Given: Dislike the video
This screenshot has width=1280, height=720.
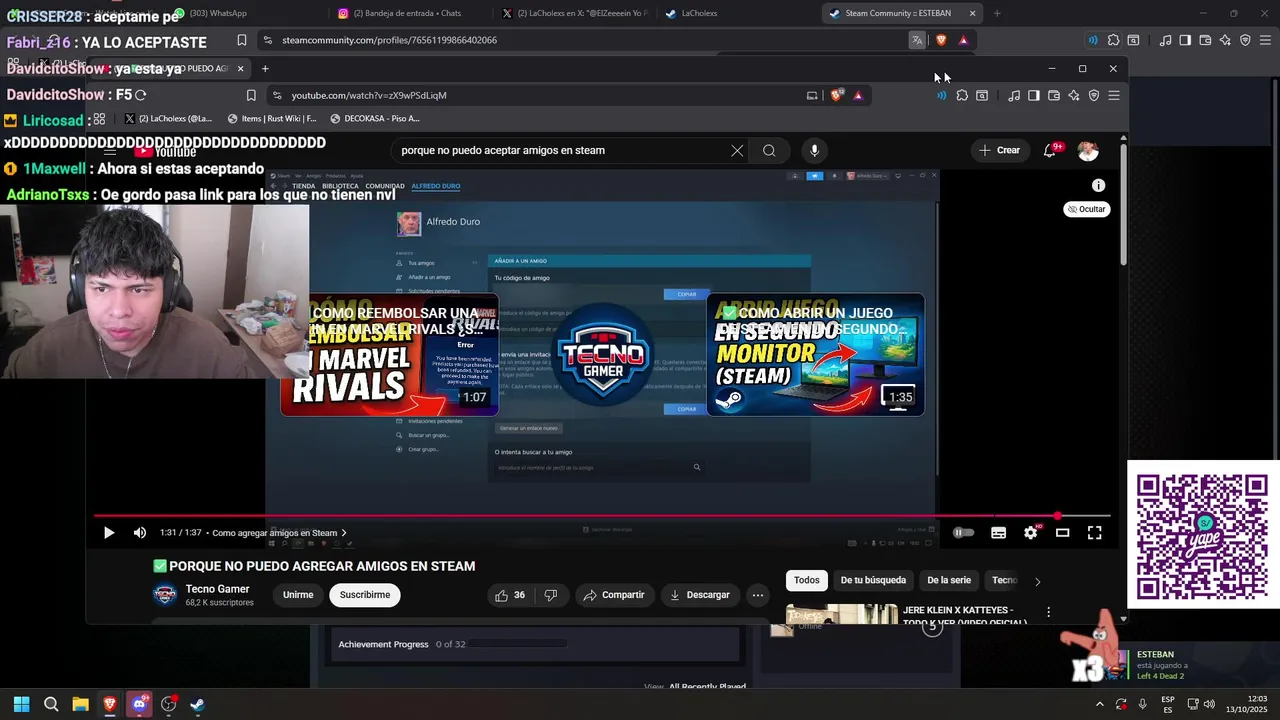Looking at the screenshot, I should click(551, 595).
